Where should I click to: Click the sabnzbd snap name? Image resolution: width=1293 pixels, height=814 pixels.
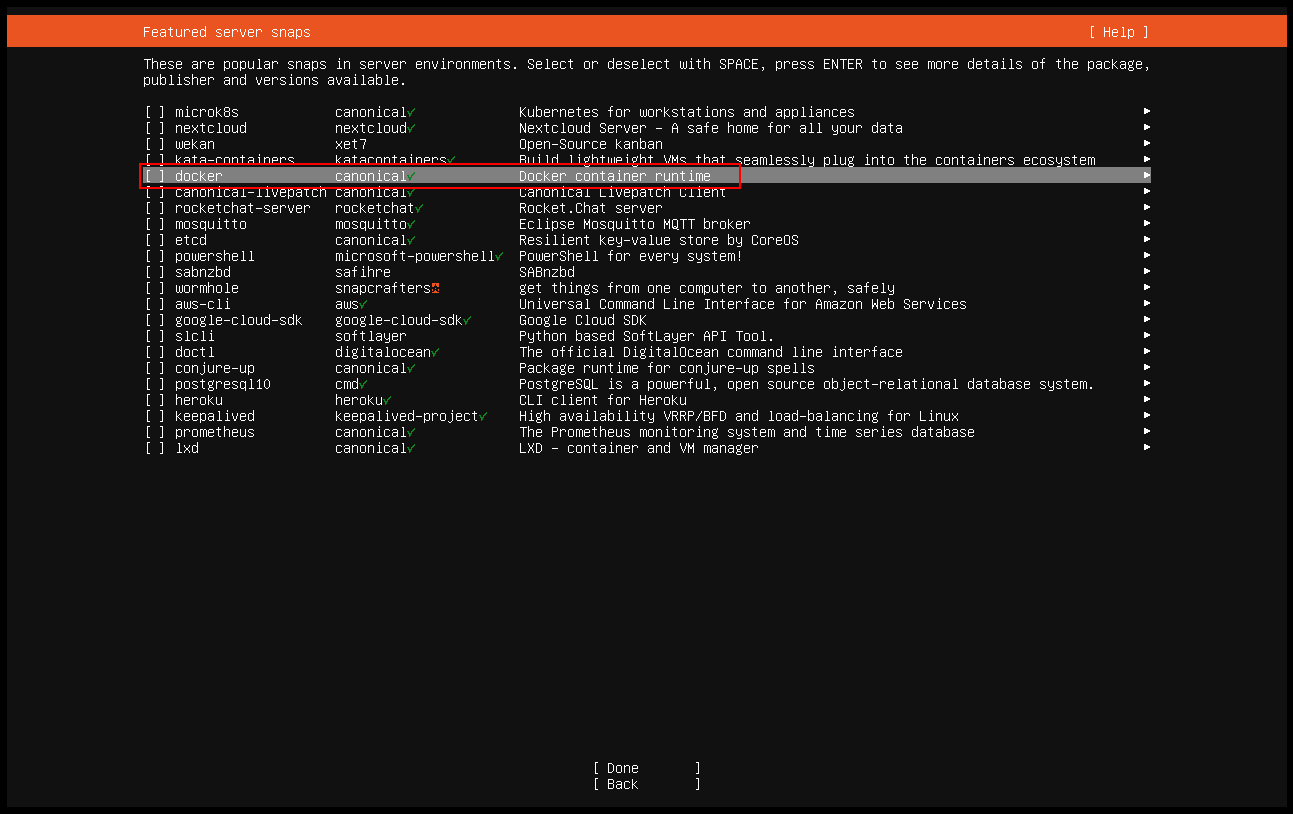pyautogui.click(x=203, y=272)
